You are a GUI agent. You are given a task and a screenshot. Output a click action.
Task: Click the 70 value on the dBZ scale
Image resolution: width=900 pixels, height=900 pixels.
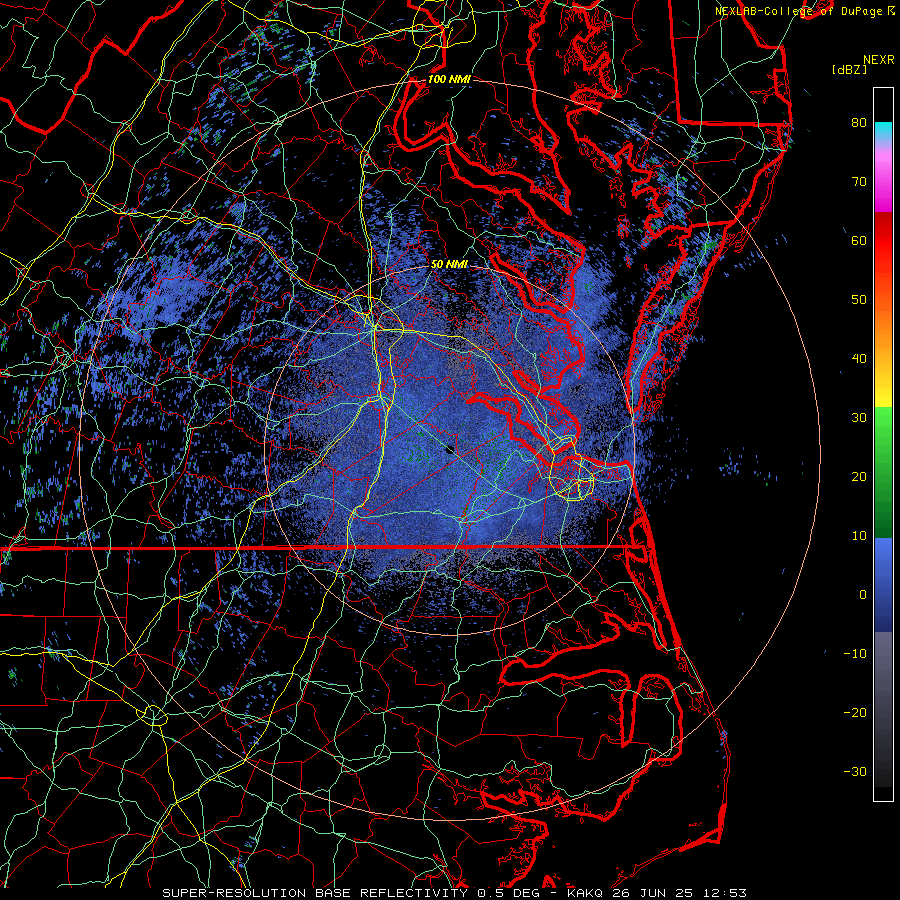(859, 181)
